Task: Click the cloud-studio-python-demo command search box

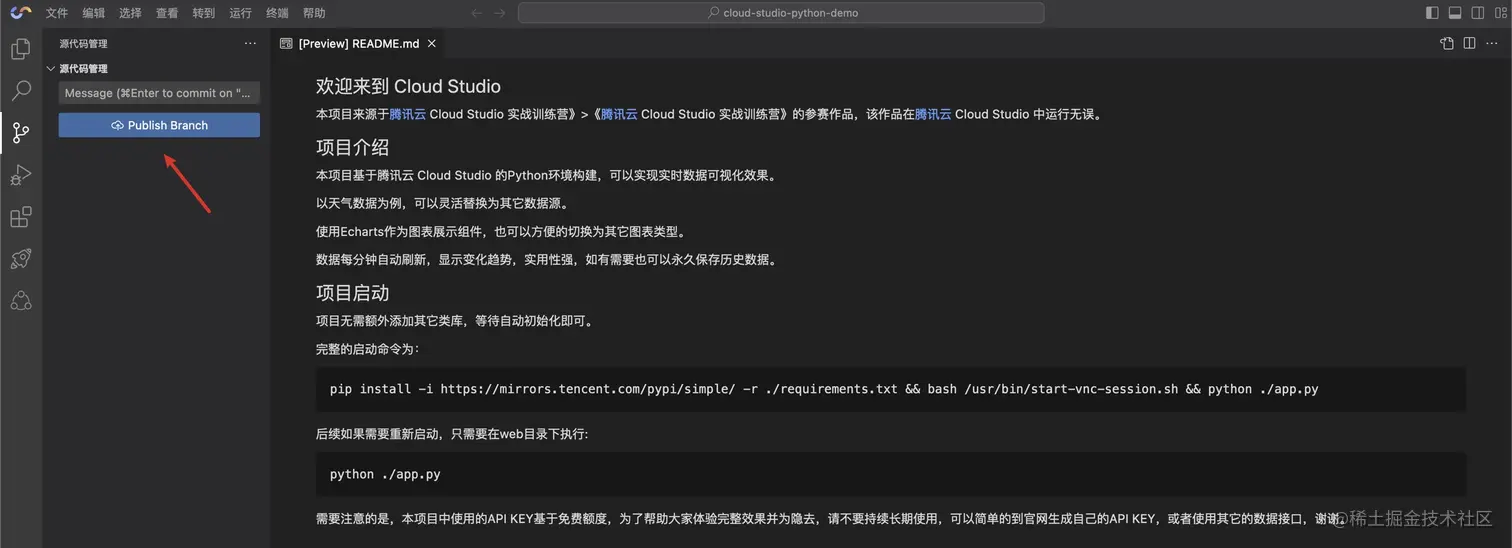Action: click(x=781, y=13)
